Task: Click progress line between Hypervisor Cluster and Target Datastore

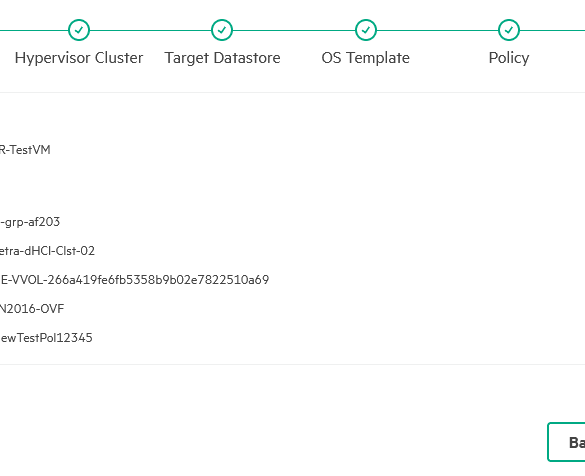Action: (x=150, y=30)
